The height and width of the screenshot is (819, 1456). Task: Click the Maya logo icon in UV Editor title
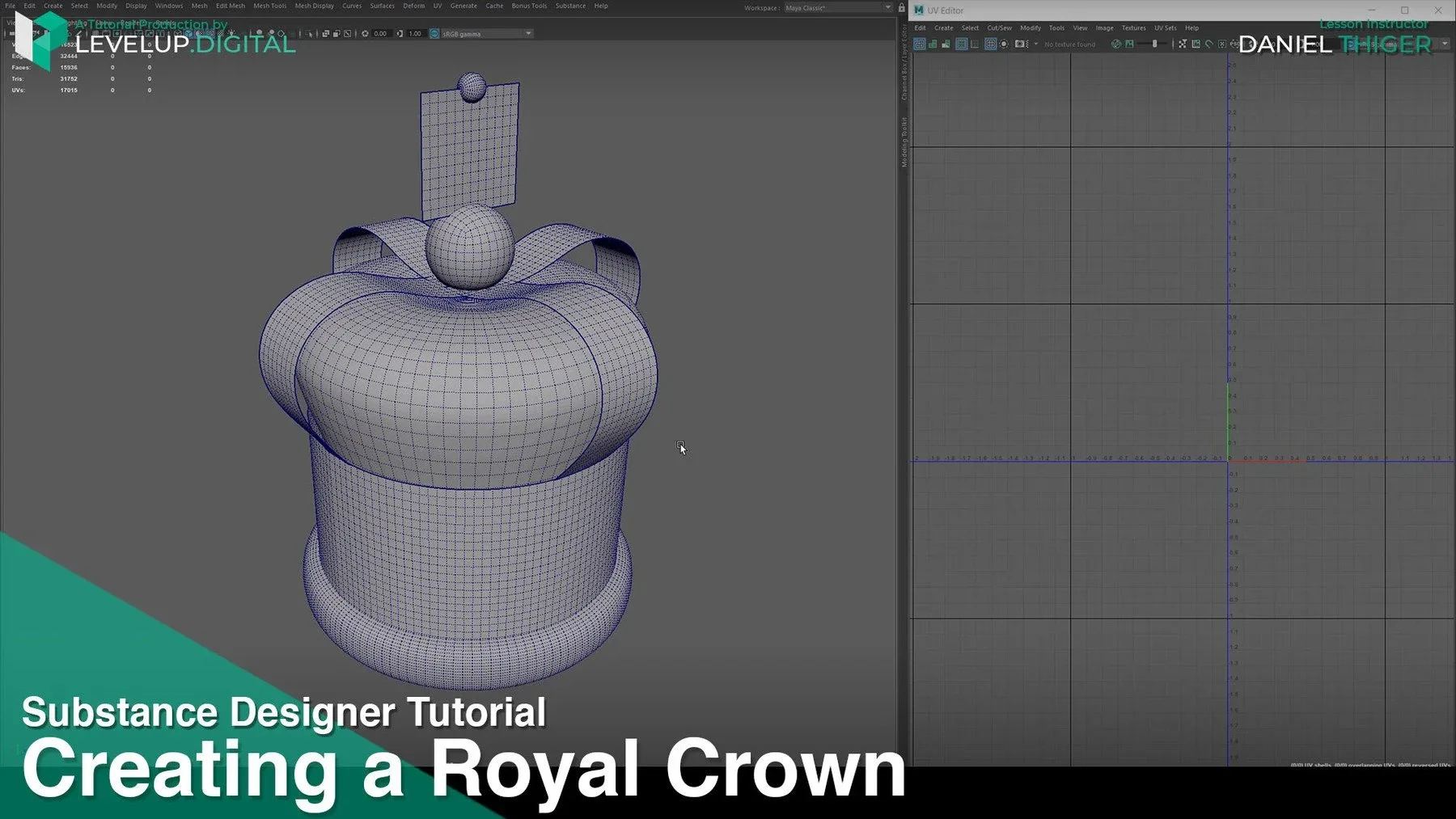(919, 10)
